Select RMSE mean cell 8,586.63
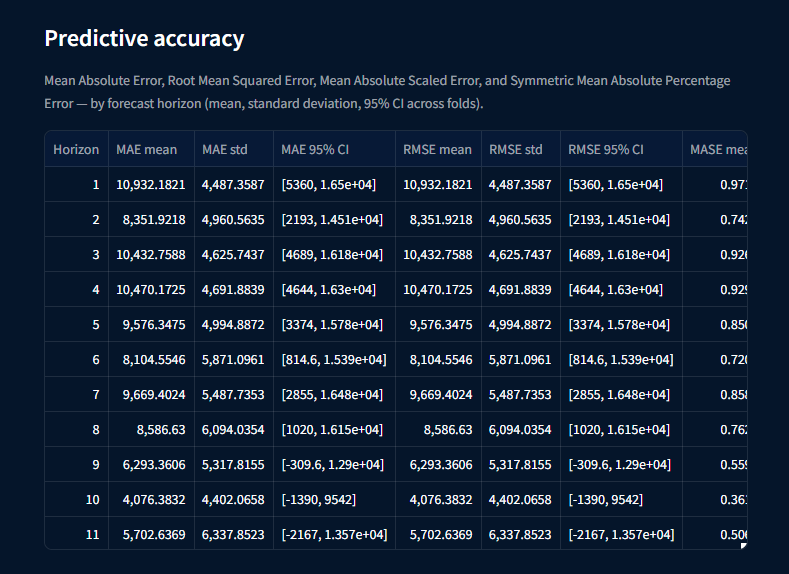This screenshot has height=574, width=789. click(x=438, y=430)
